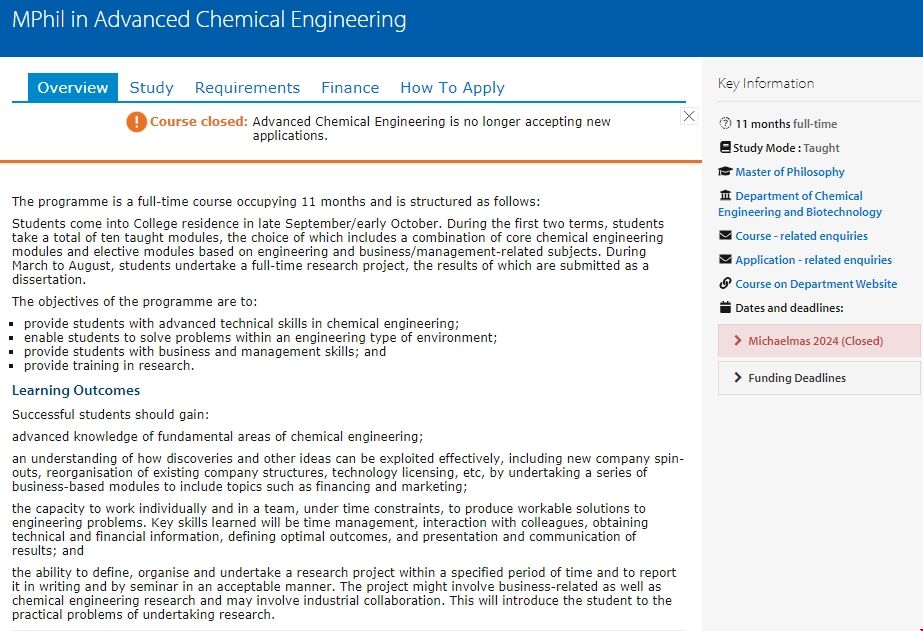Click envelope icon beside Application - related enquiries
The height and width of the screenshot is (631, 923).
726,260
